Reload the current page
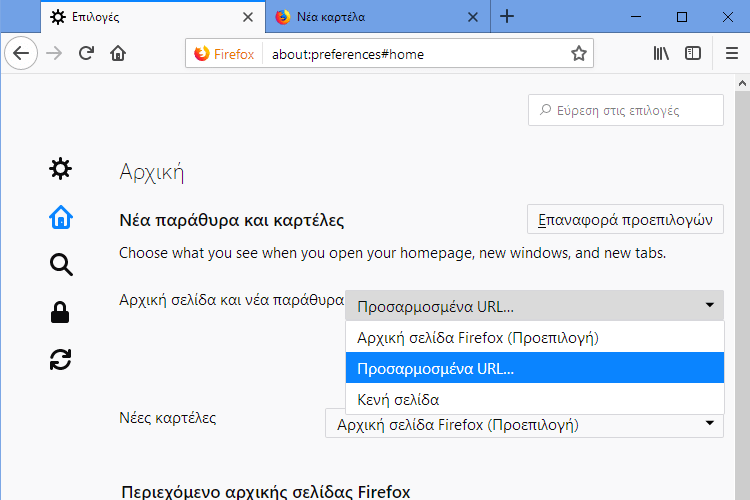Viewport: 750px width, 500px height. (86, 53)
